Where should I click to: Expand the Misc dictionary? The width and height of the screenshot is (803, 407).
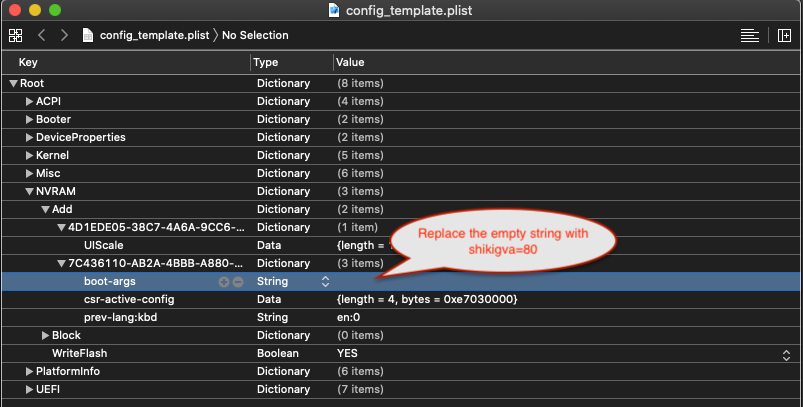coord(29,173)
